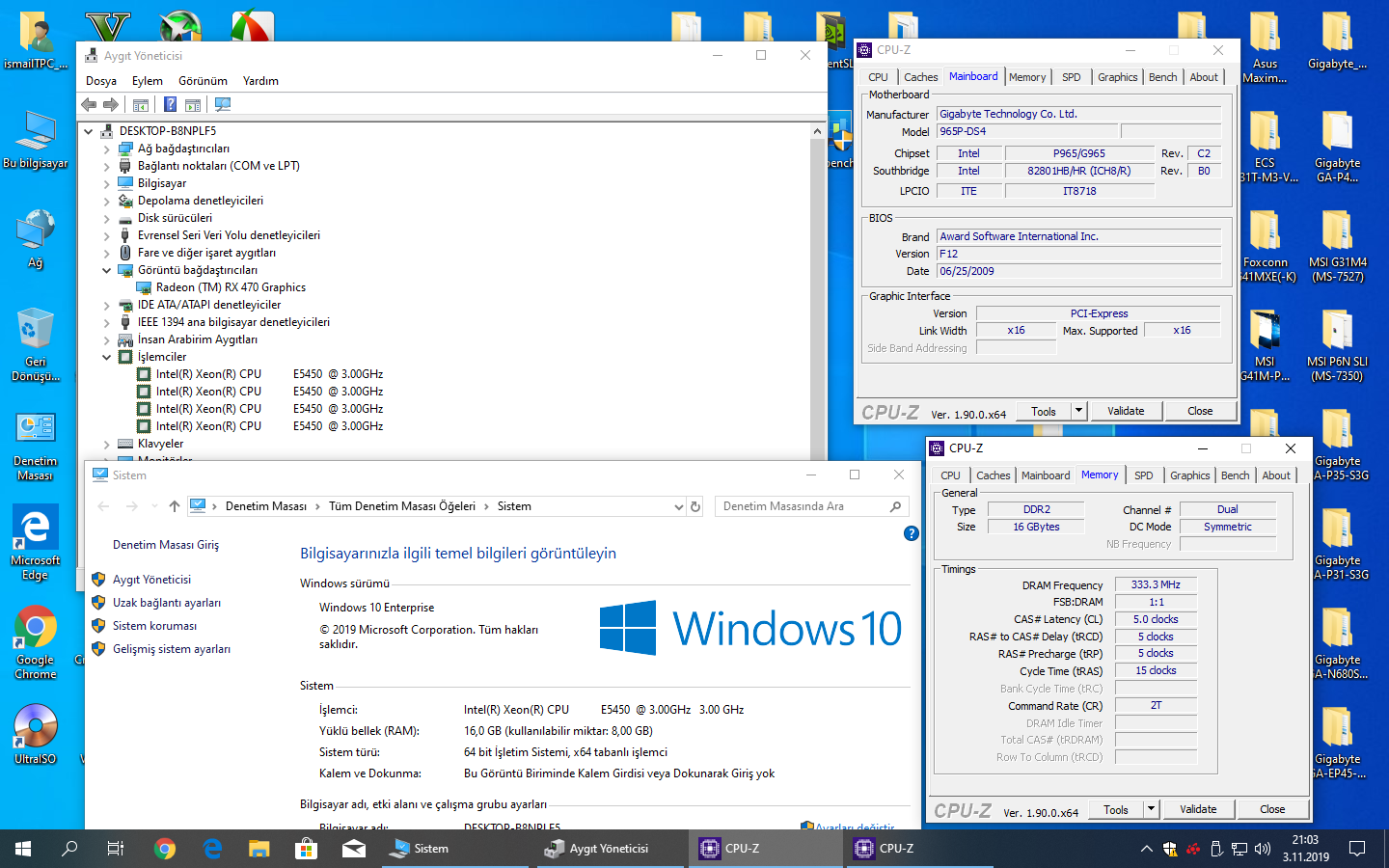Viewport: 1389px width, 868px height.
Task: Launch File Explorer from the taskbar
Action: tap(259, 849)
